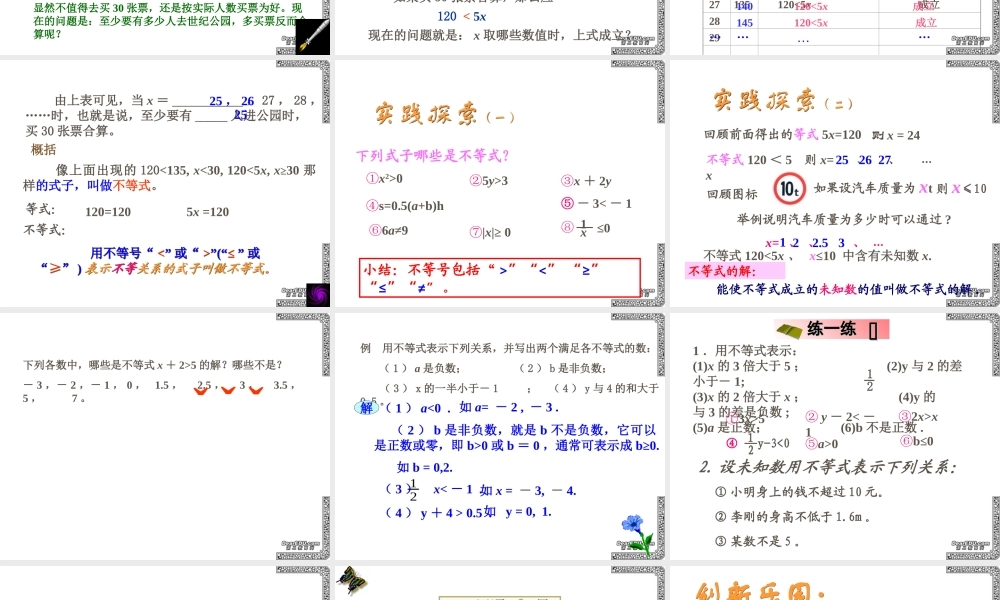Click expression ⑧ 1/x ≤0
The width and height of the screenshot is (1000, 600).
pyautogui.click(x=585, y=228)
